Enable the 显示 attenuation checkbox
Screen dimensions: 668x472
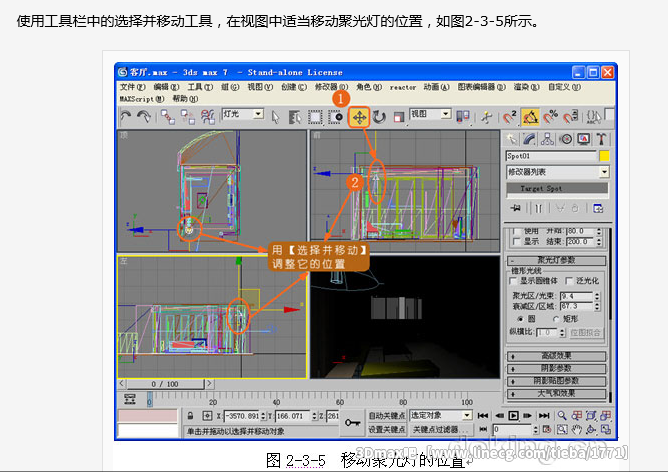coord(516,242)
